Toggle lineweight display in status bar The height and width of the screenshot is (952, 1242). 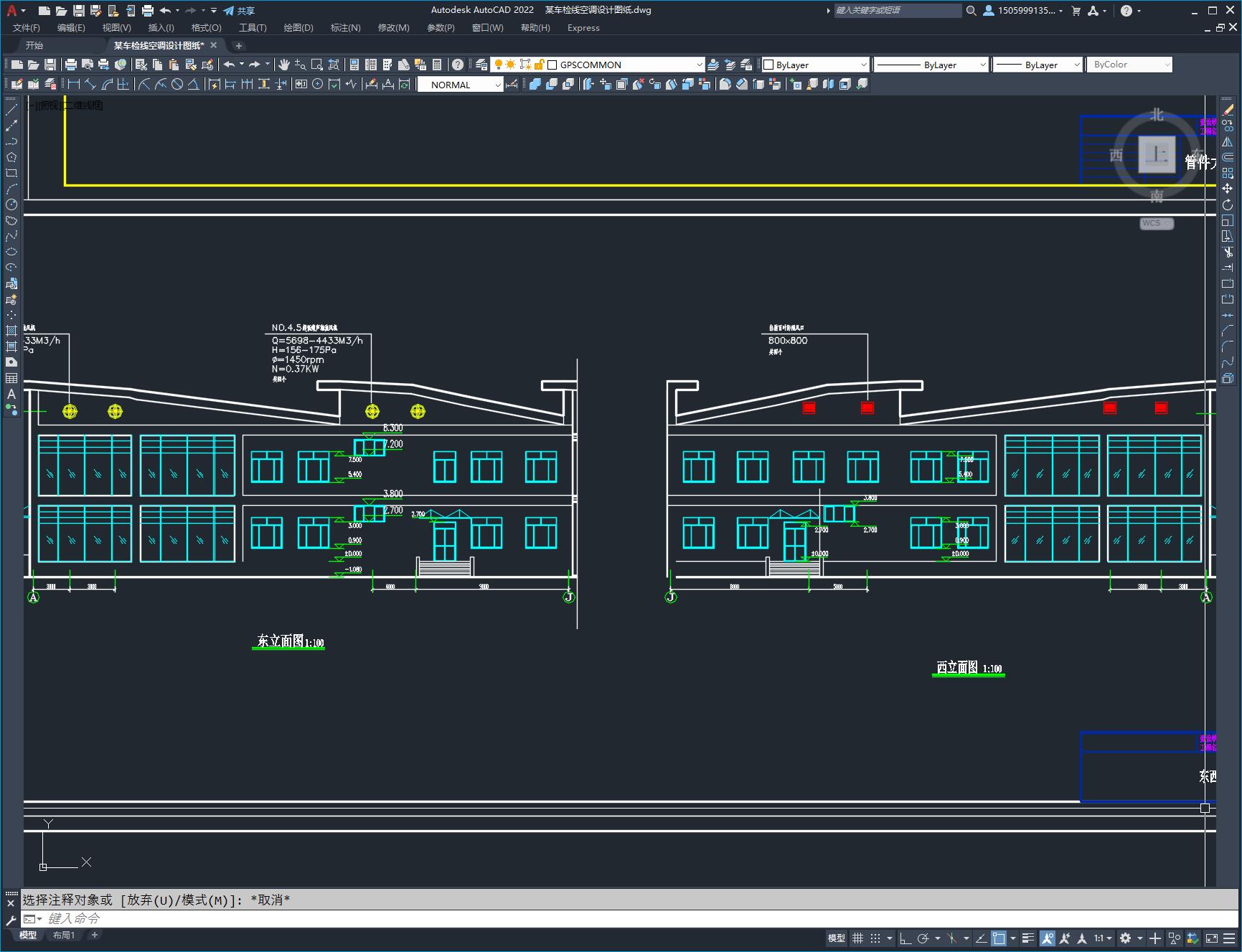(x=1028, y=938)
